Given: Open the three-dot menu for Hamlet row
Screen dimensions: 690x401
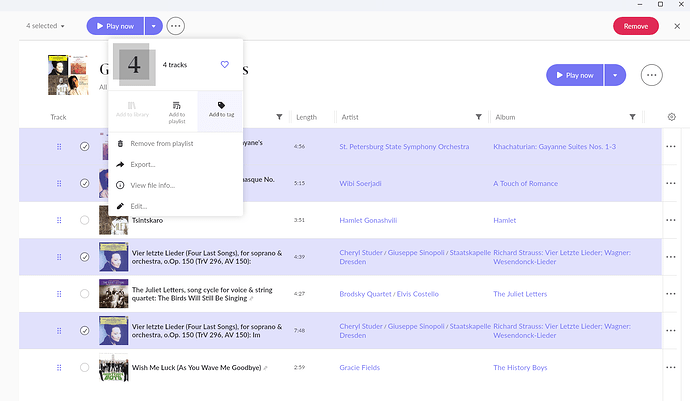Looking at the screenshot, I should coord(670,220).
